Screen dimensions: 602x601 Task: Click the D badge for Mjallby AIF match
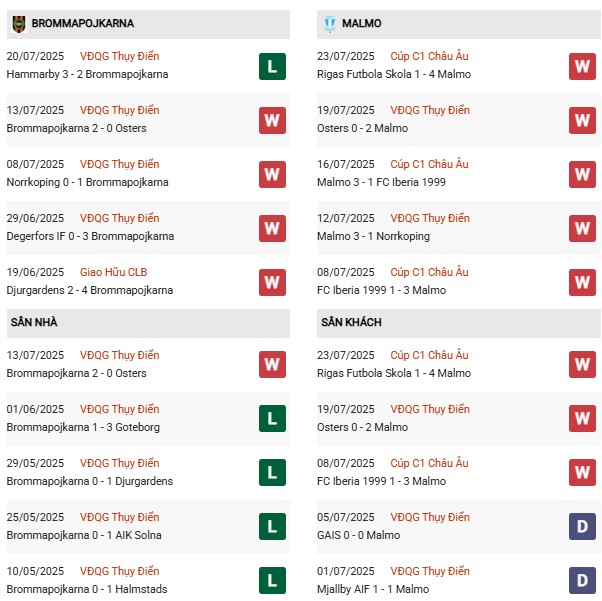click(x=582, y=580)
